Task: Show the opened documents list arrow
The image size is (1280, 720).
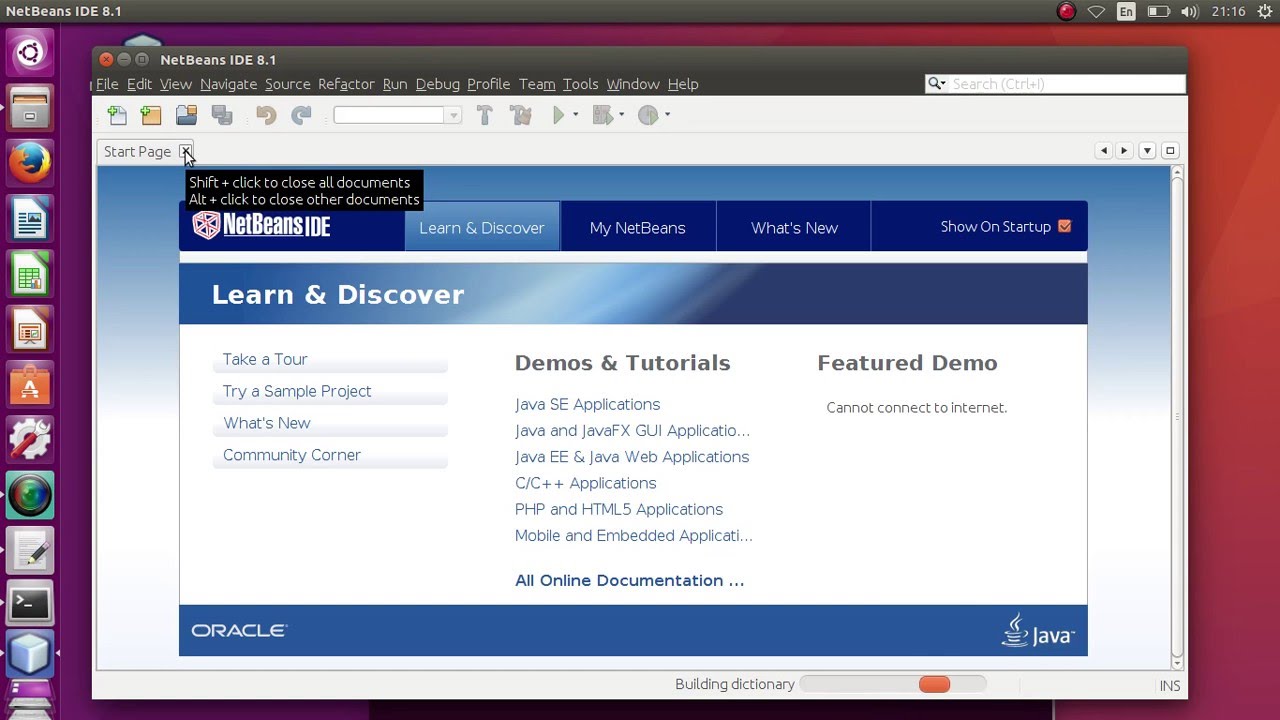Action: tap(1147, 151)
